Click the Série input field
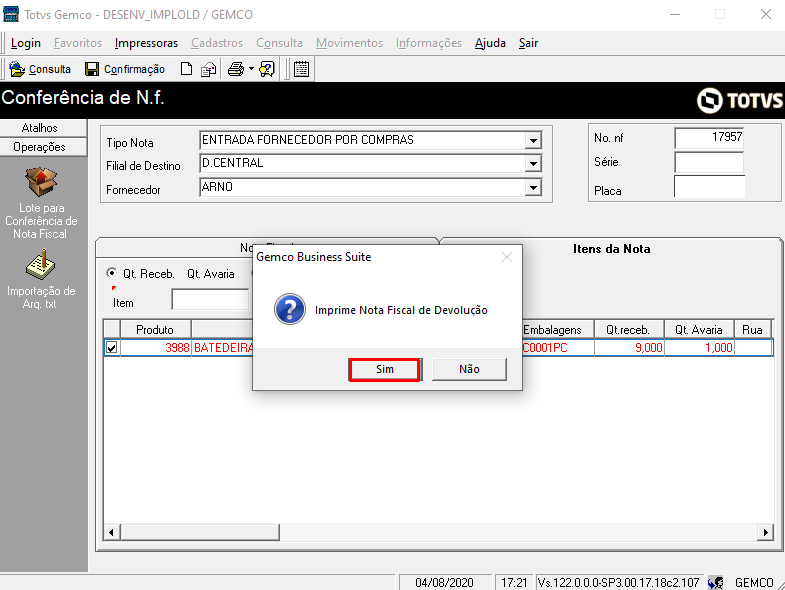The width and height of the screenshot is (785, 590). click(x=709, y=162)
